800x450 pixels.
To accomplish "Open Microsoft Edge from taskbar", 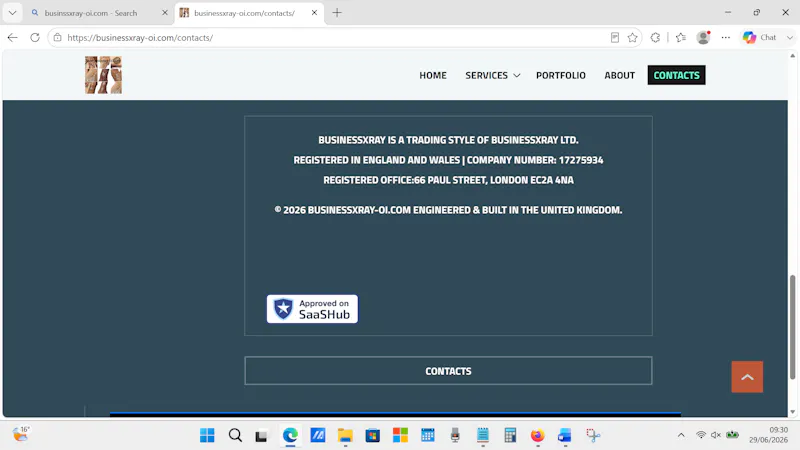I will 290,435.
